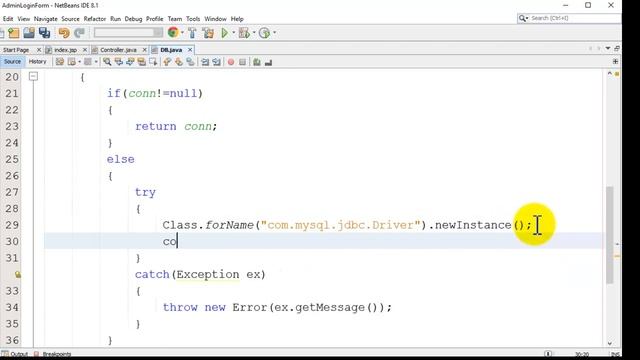640x360 pixels.
Task: Close the DB.java tab
Action: 190,50
